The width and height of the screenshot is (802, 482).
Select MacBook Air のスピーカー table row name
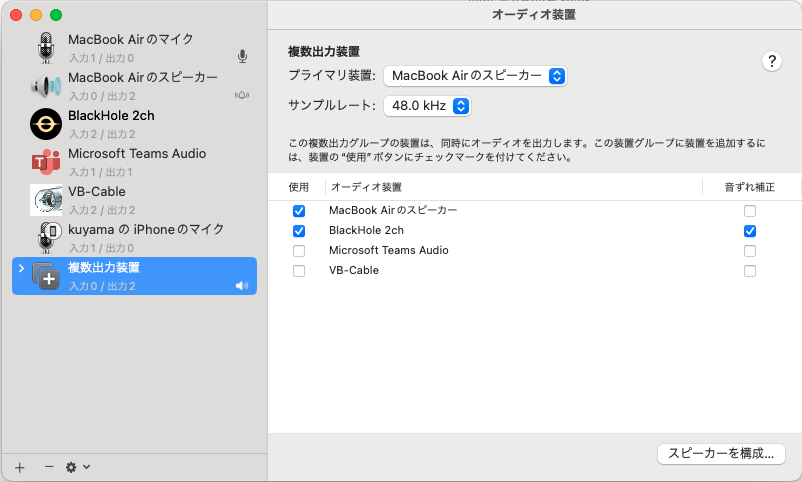click(x=393, y=210)
